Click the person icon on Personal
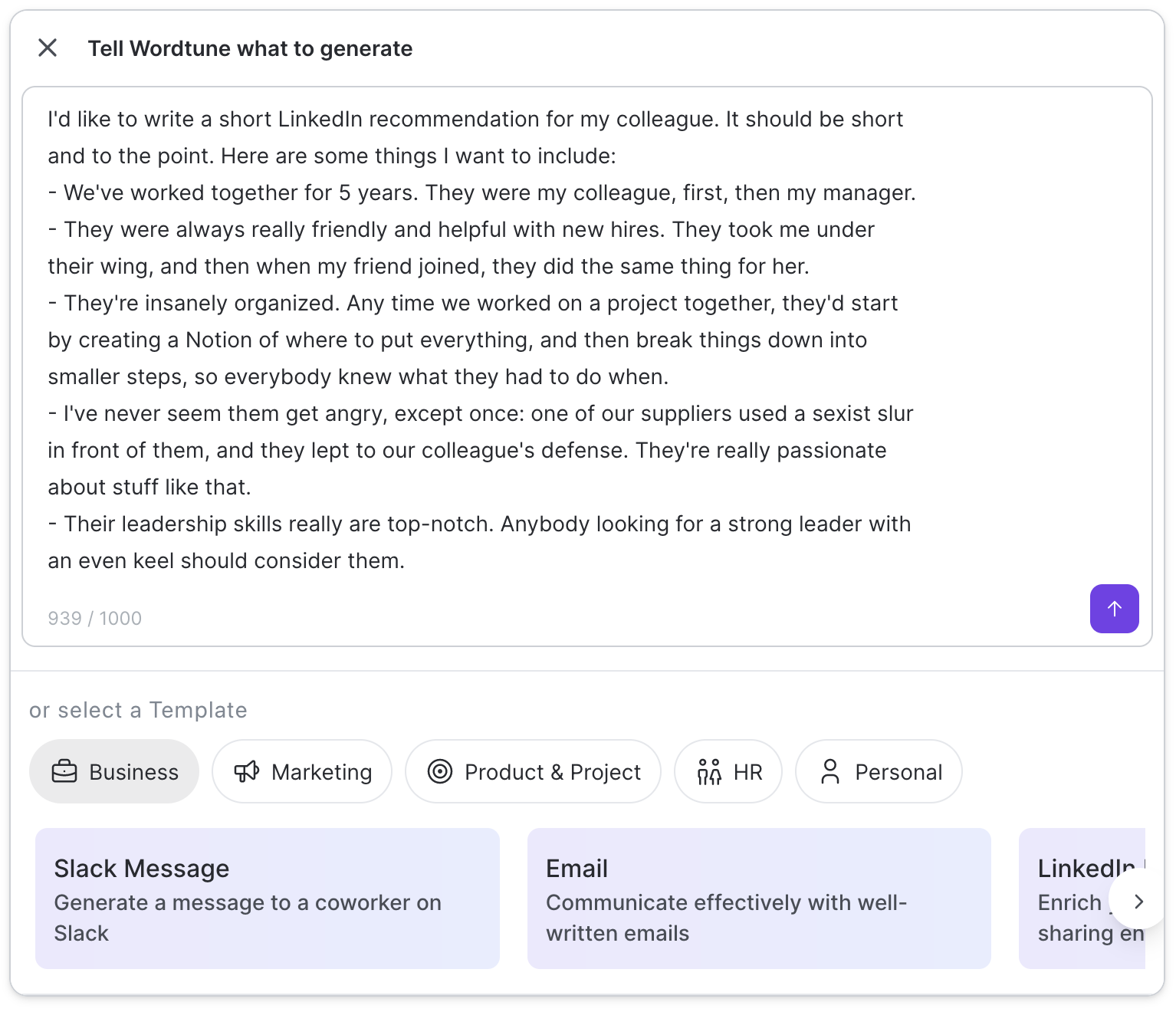 pos(829,771)
